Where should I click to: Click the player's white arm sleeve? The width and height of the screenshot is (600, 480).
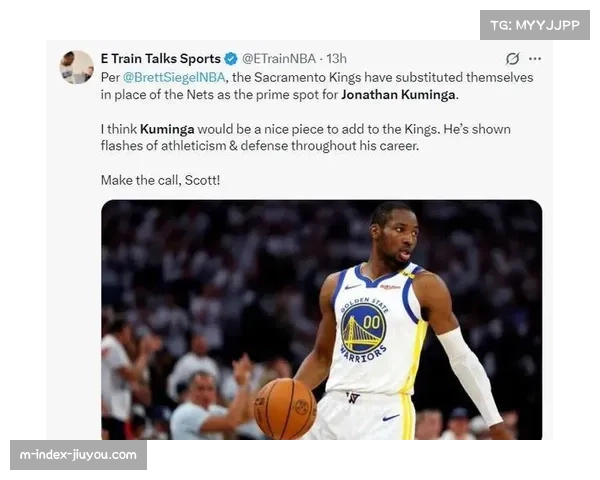[x=470, y=376]
